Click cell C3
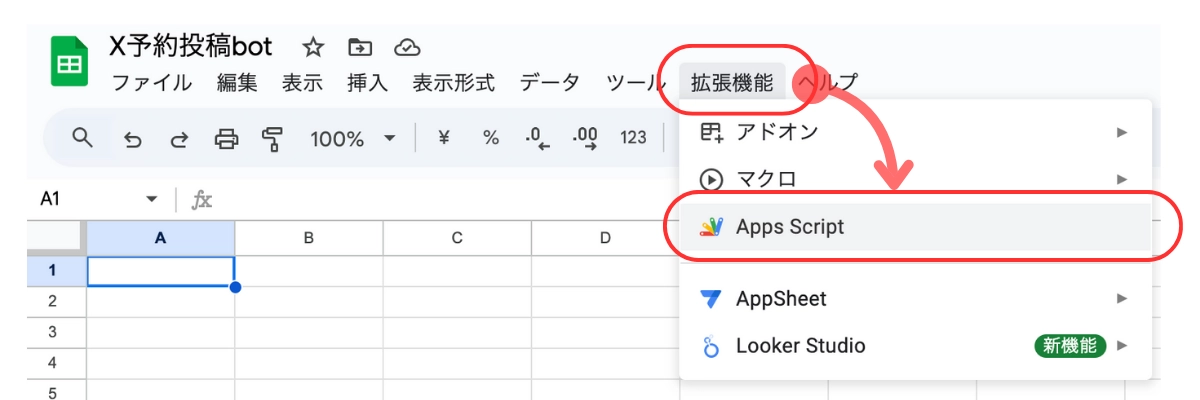The image size is (1200, 400). pyautogui.click(x=457, y=332)
